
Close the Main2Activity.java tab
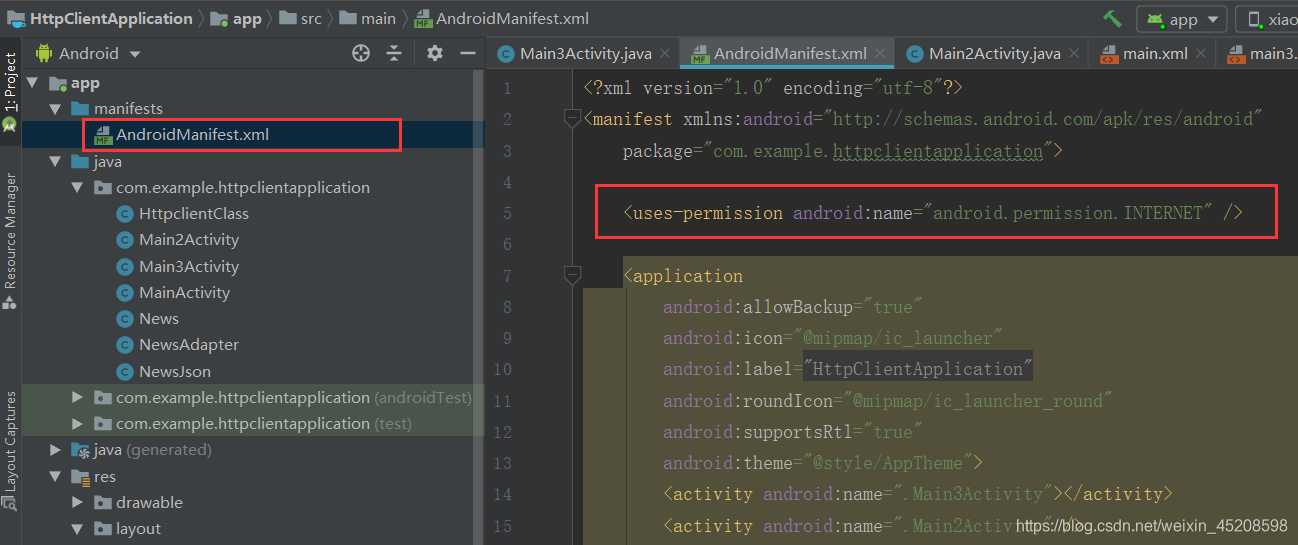click(x=1074, y=54)
